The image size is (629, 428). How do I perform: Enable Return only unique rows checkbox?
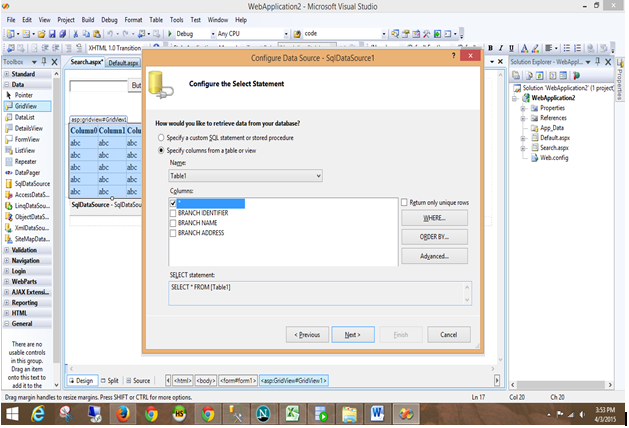(404, 203)
